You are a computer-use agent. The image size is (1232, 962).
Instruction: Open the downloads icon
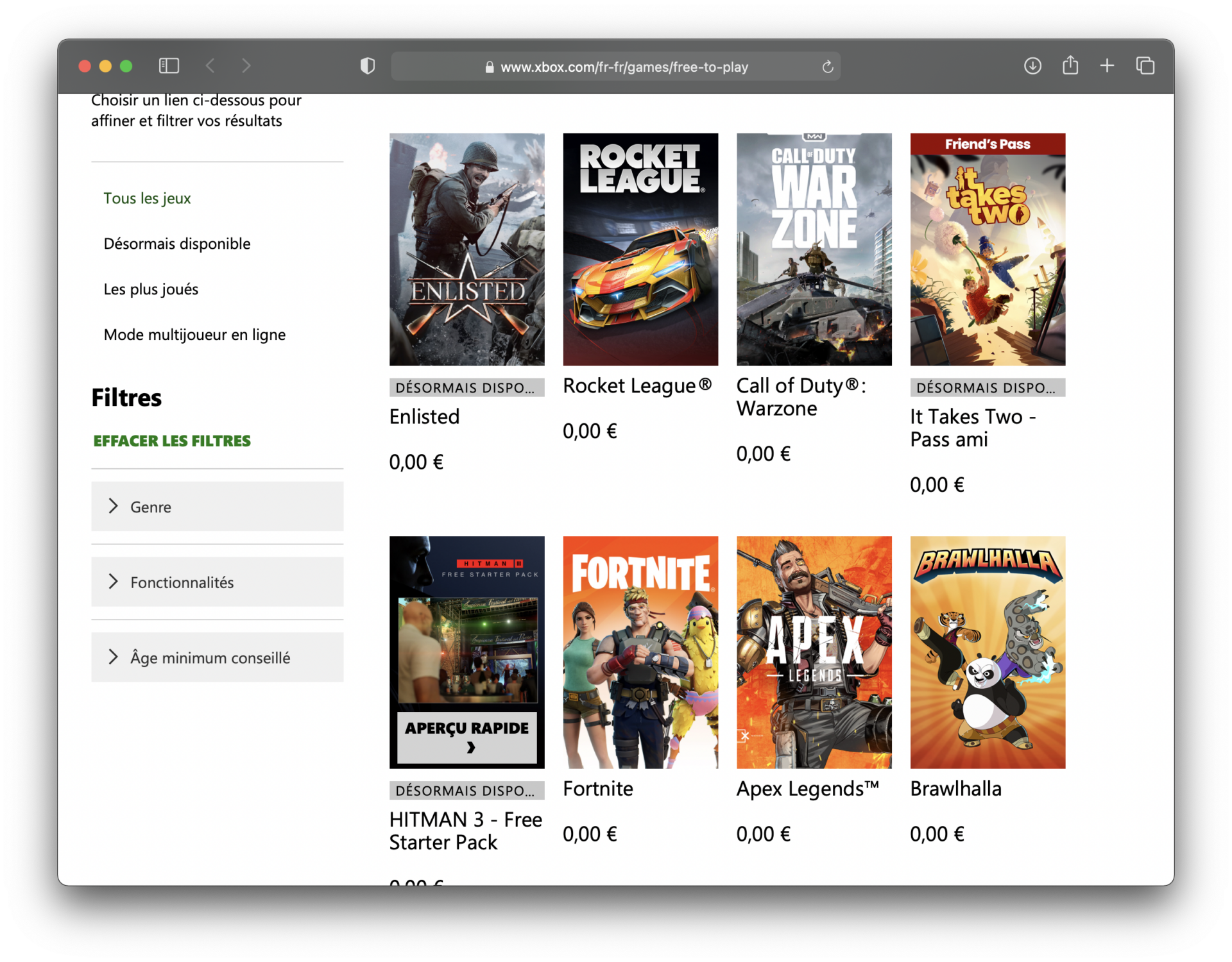coord(1032,65)
